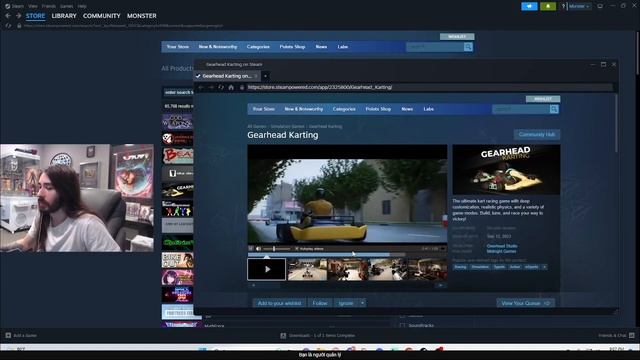This screenshot has width=640, height=360.
Task: Click Add to your wishlist
Action: (x=279, y=303)
